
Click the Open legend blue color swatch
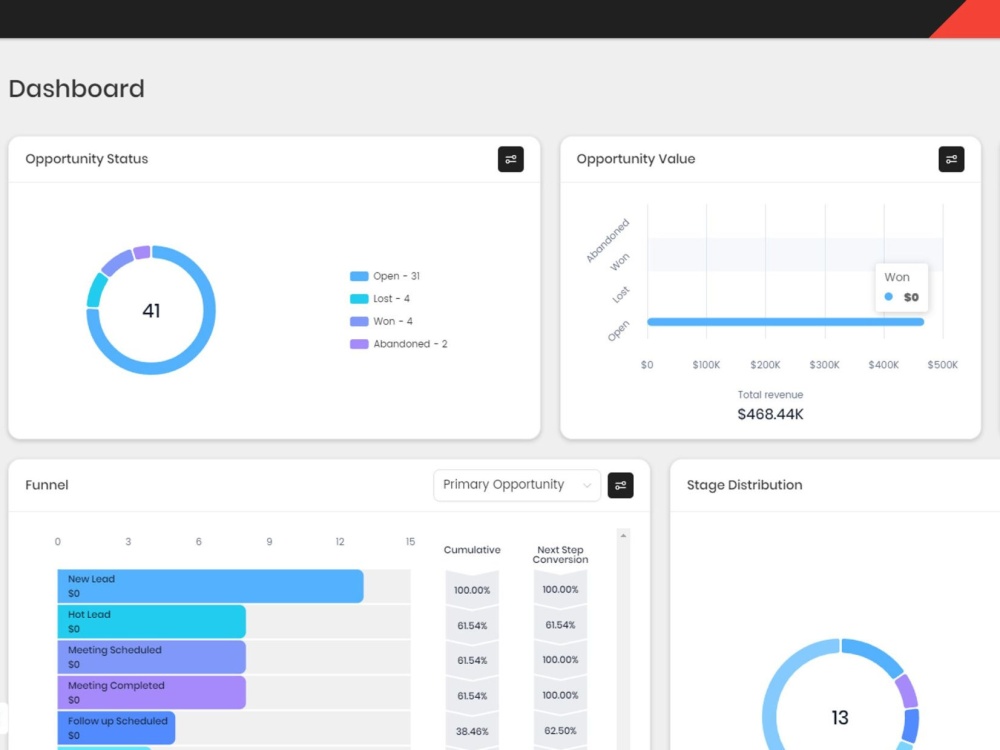359,276
